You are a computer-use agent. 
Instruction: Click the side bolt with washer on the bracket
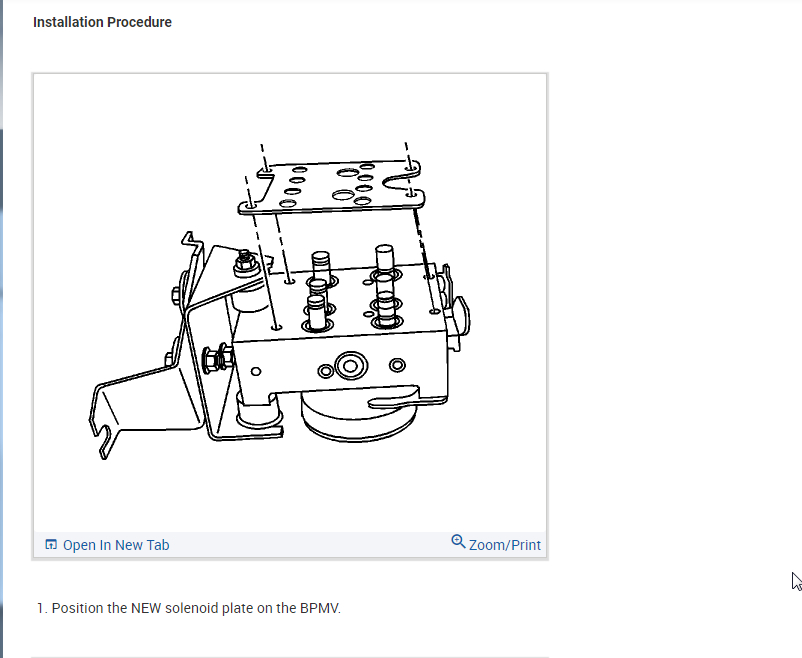(x=217, y=358)
